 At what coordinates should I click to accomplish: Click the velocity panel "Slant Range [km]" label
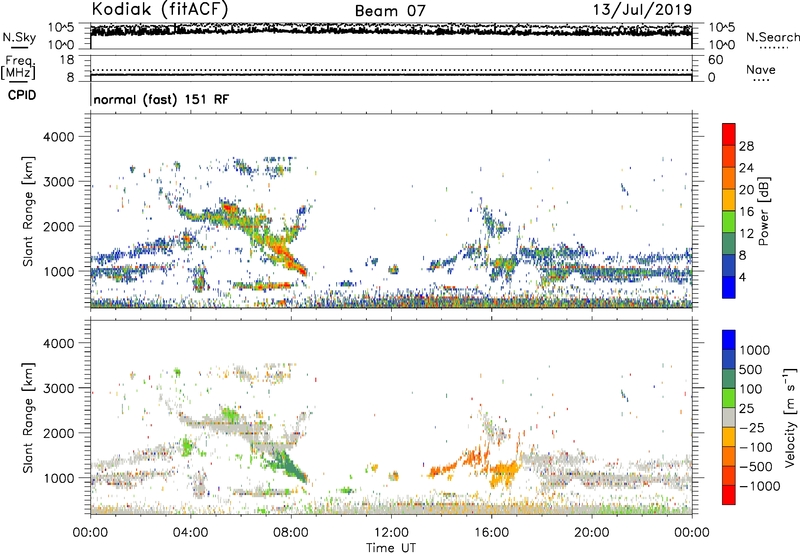click(x=29, y=418)
